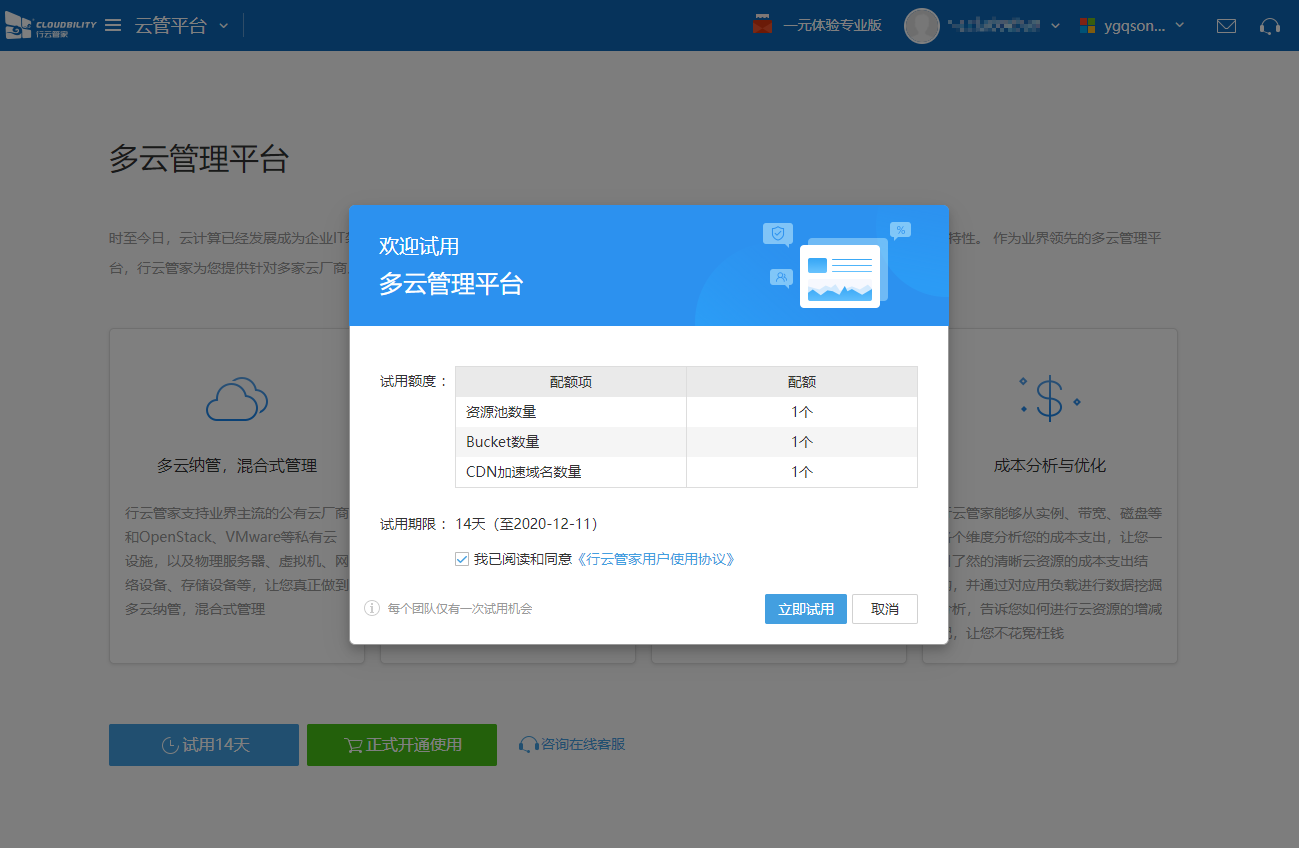Click the green 正式开通使用 button
The width and height of the screenshot is (1299, 848).
[x=402, y=745]
